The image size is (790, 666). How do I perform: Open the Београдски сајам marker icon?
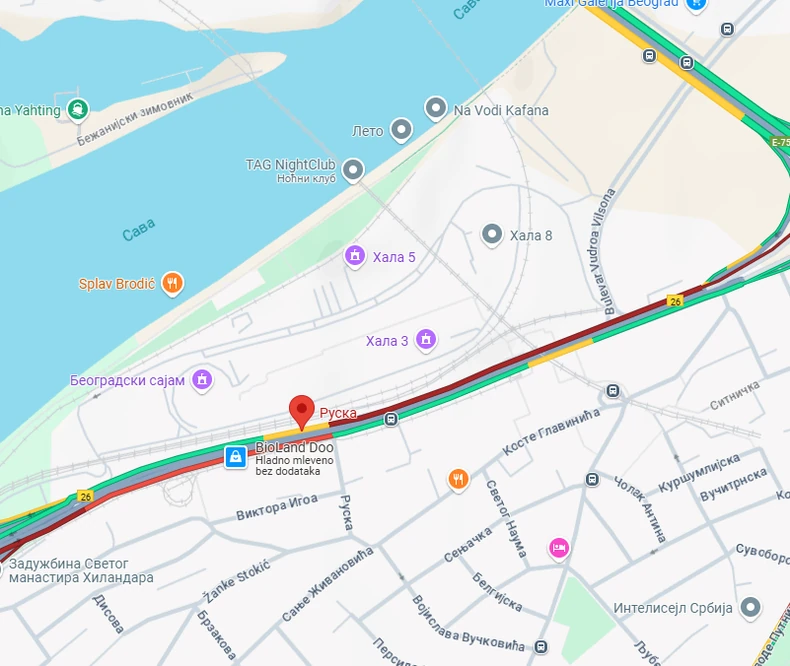pyautogui.click(x=202, y=380)
